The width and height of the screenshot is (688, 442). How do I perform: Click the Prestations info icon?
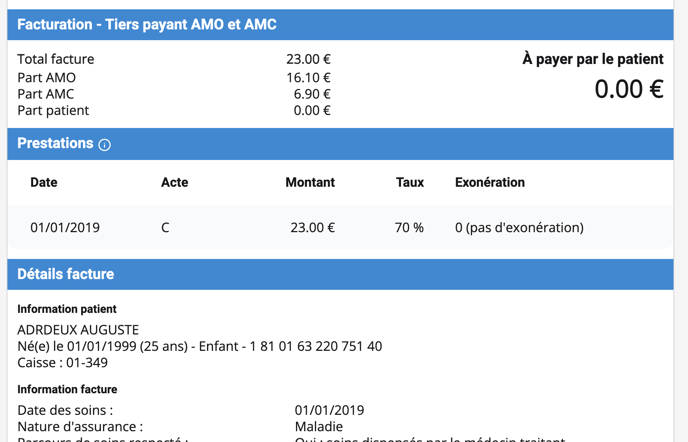point(104,145)
